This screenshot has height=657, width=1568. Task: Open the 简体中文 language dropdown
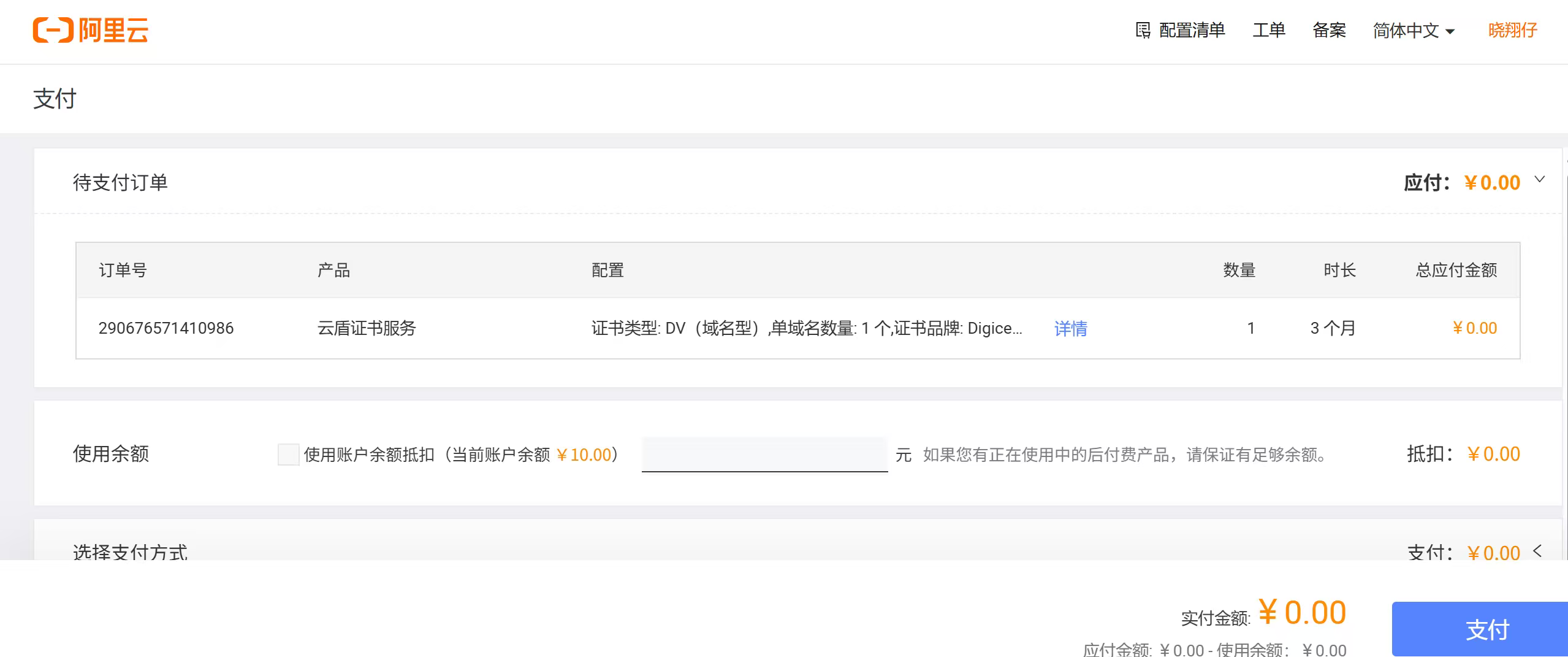click(1414, 31)
